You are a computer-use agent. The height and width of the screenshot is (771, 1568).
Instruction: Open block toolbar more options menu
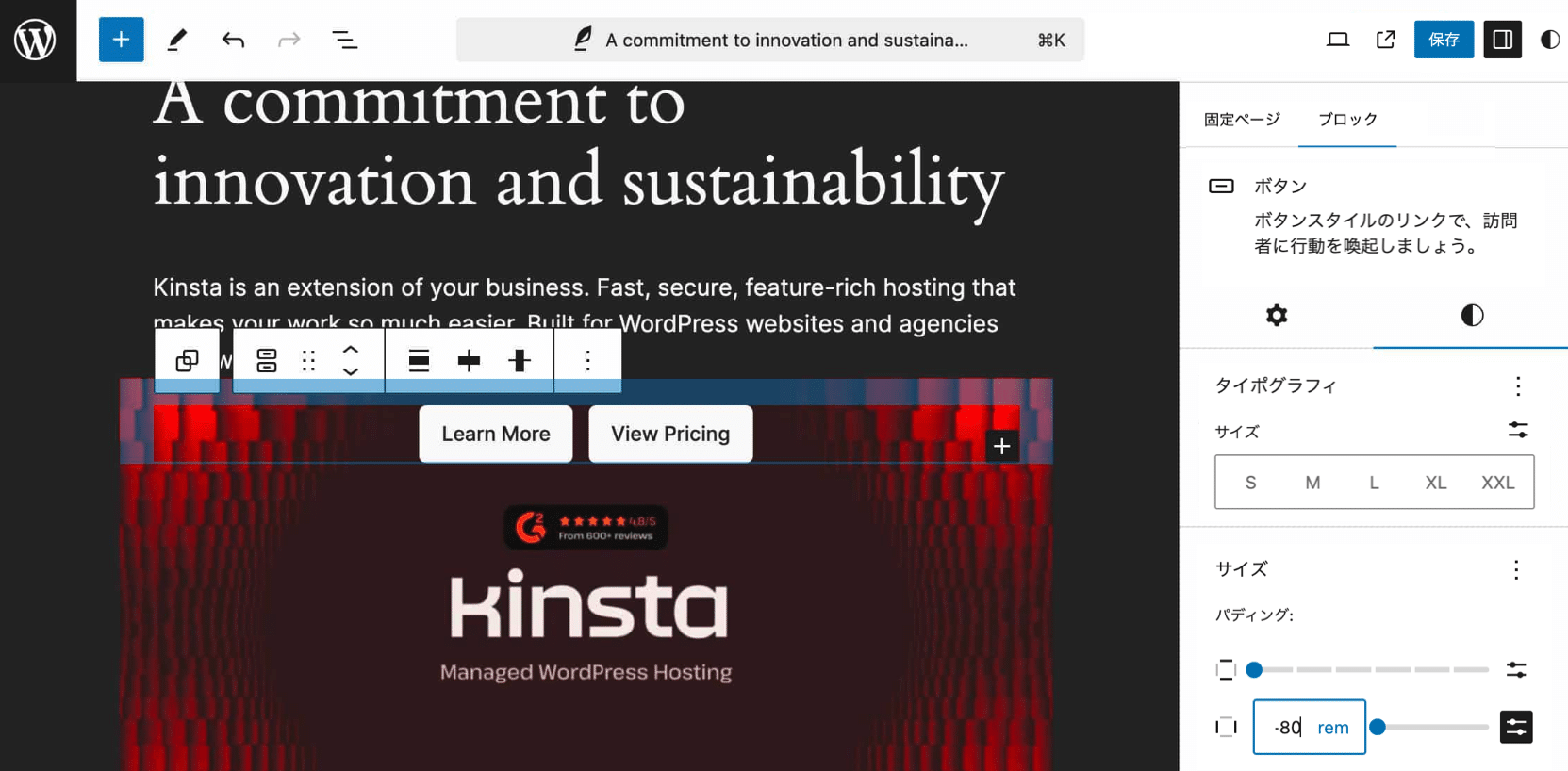click(587, 360)
